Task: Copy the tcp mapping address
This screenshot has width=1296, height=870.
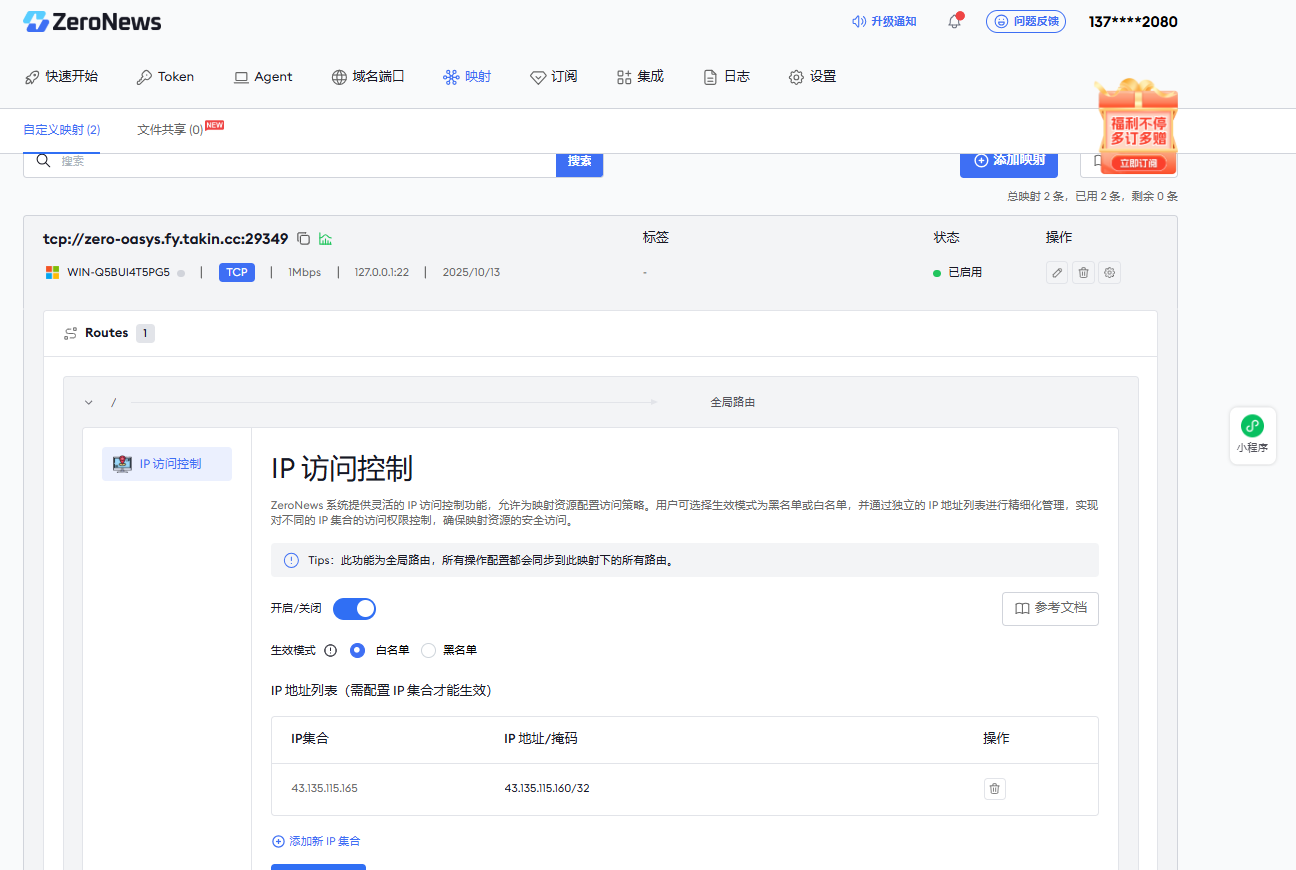Action: [304, 239]
